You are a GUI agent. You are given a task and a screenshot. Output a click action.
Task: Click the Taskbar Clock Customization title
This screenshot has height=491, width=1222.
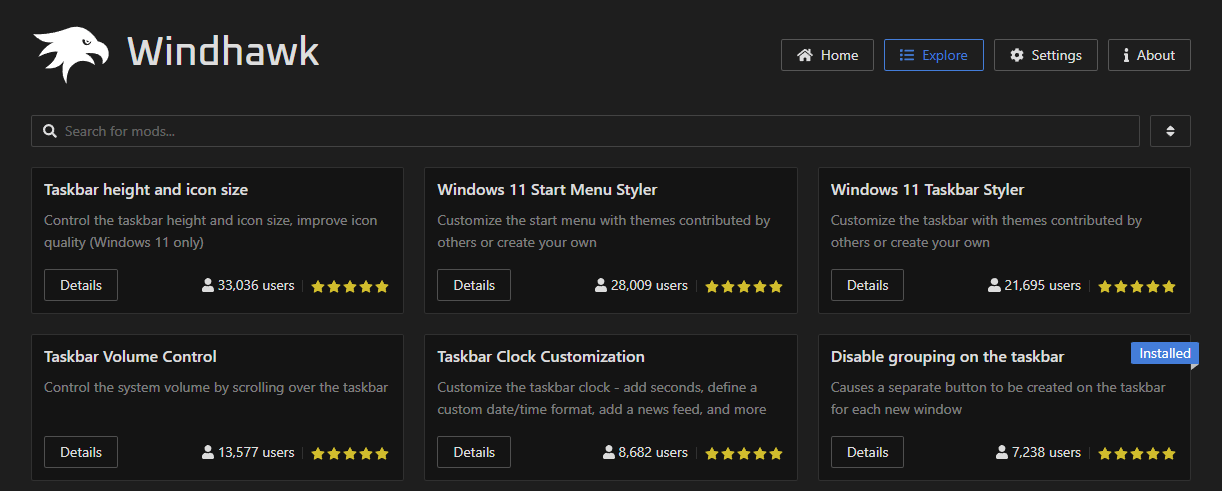[x=541, y=356]
